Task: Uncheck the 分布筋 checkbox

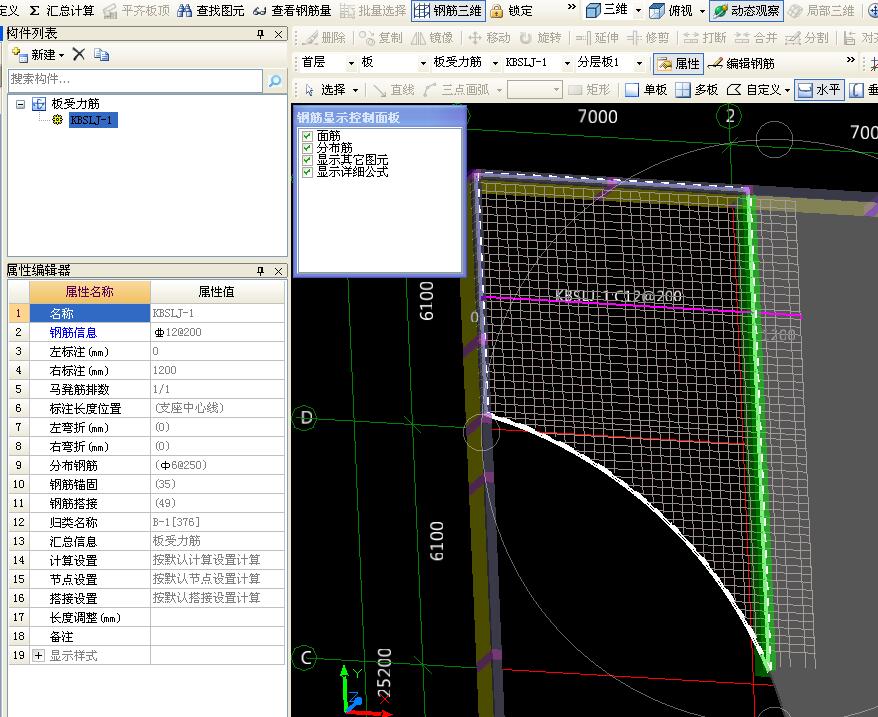Action: tap(307, 148)
